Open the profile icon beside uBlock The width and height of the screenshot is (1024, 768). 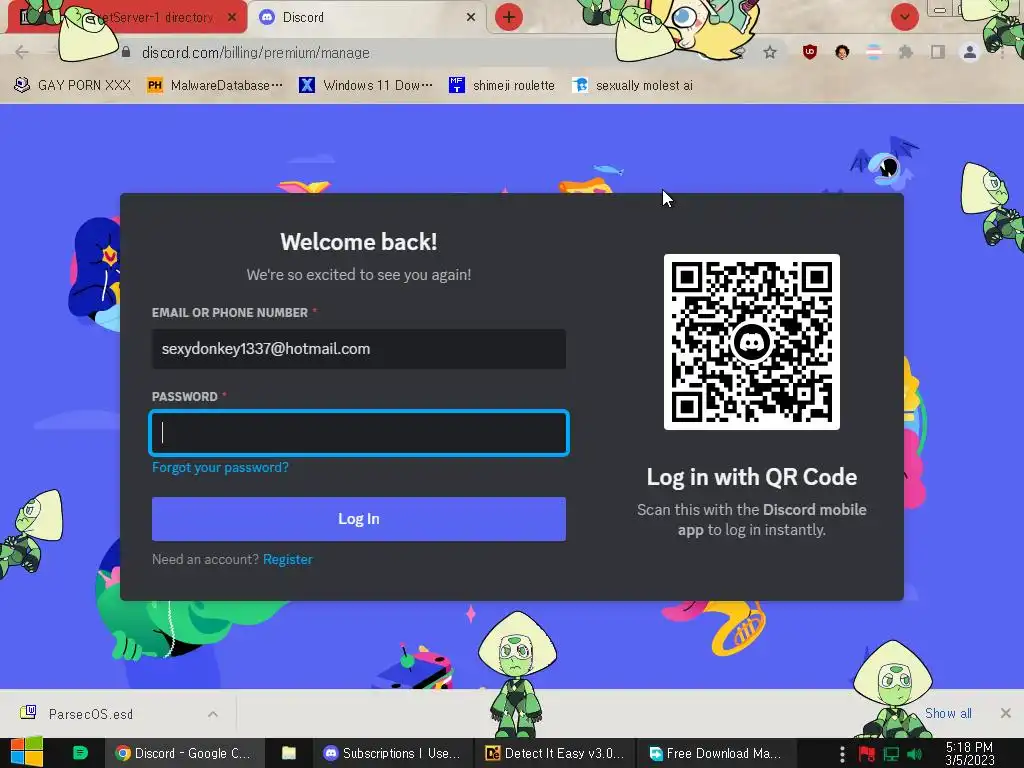(842, 52)
